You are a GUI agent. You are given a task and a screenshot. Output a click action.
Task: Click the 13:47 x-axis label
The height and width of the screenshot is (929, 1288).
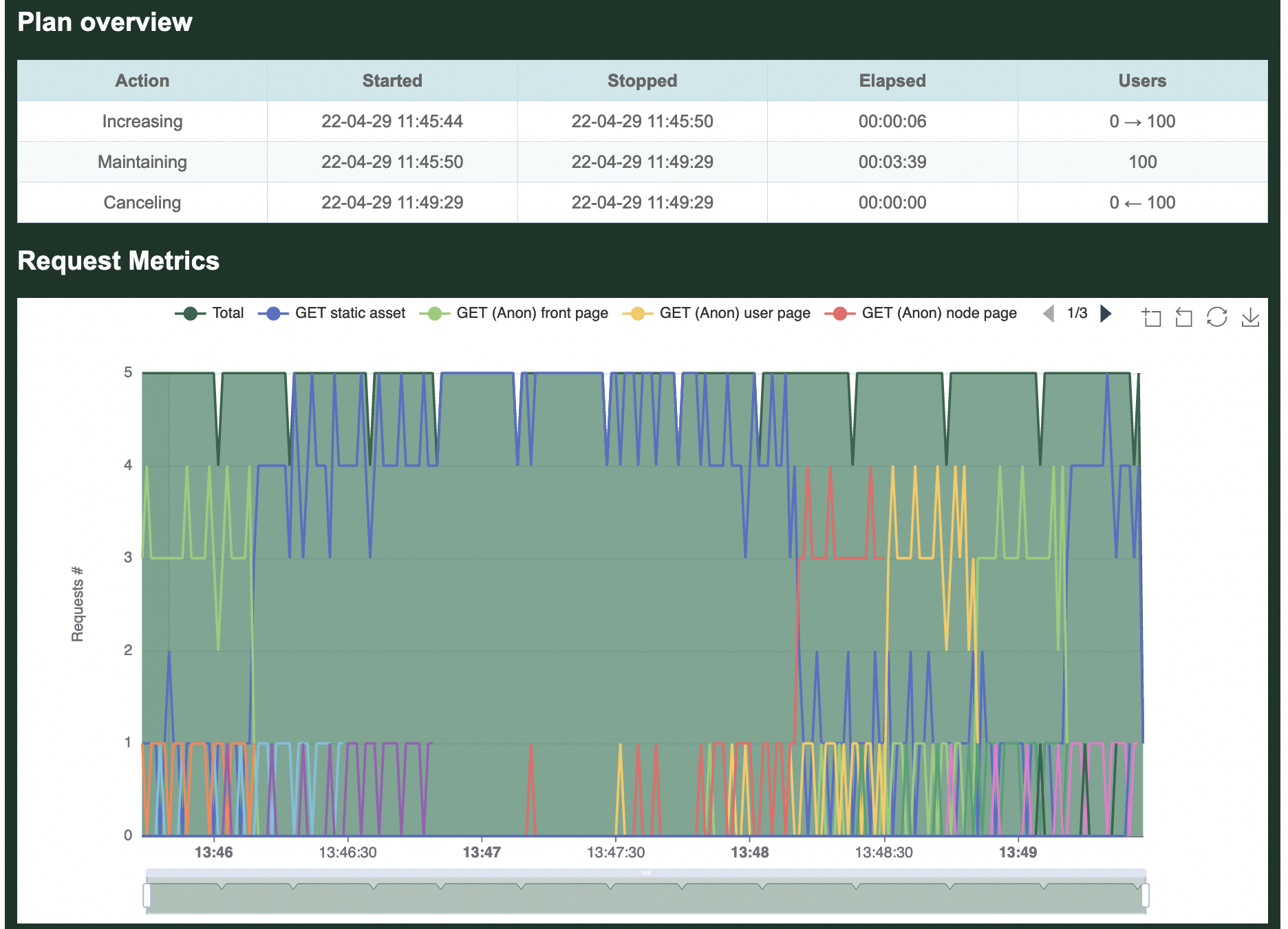coord(482,853)
